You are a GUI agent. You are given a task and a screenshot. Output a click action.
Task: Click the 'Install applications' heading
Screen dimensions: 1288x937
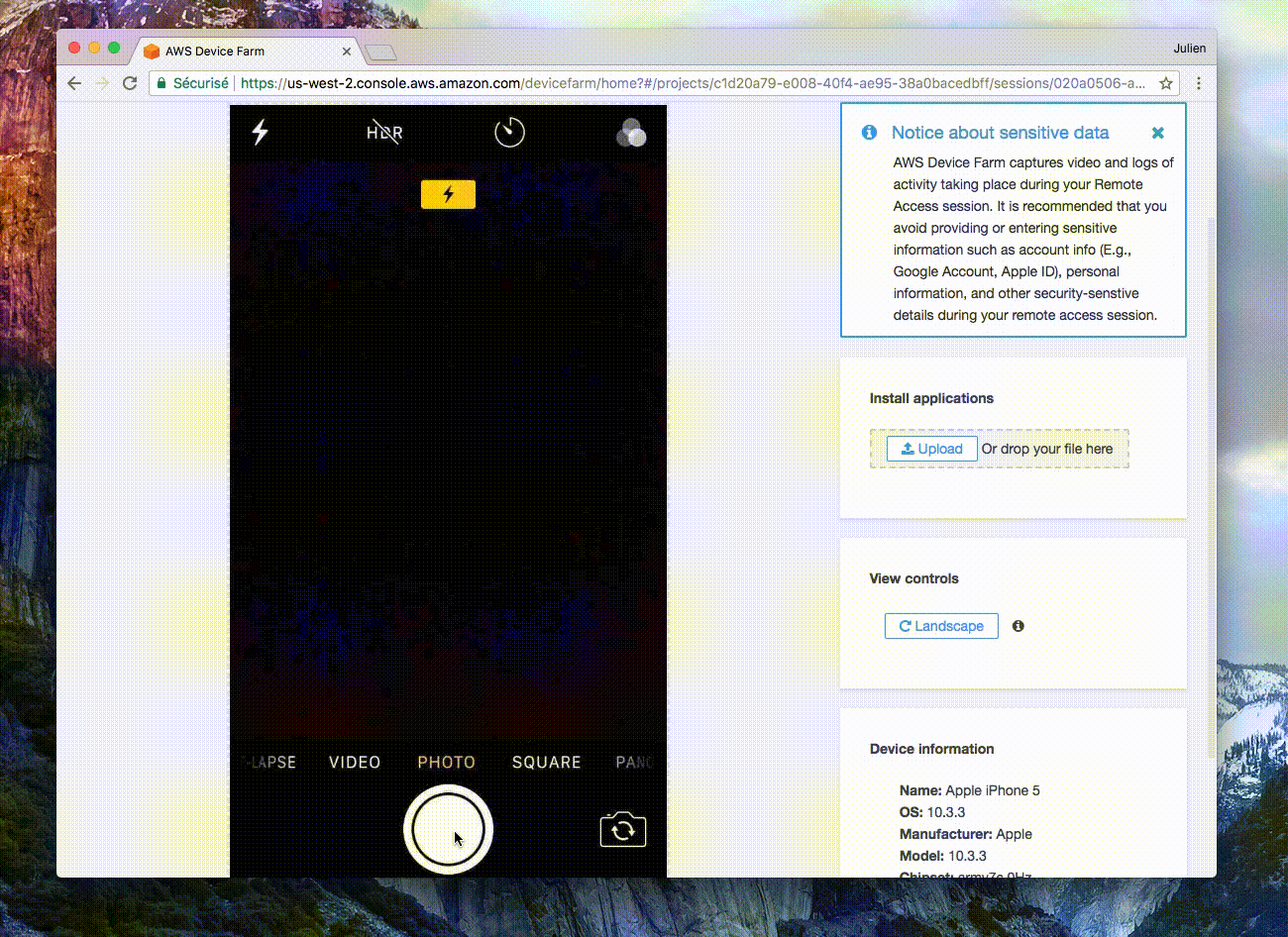[x=931, y=398]
